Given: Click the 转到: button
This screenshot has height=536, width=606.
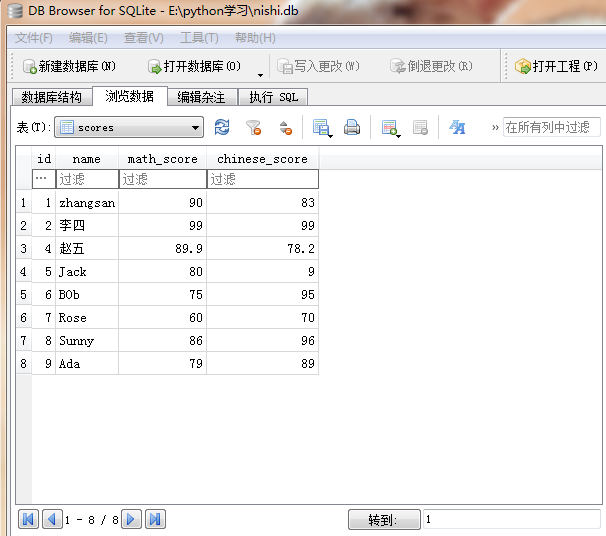Looking at the screenshot, I should pos(384,520).
